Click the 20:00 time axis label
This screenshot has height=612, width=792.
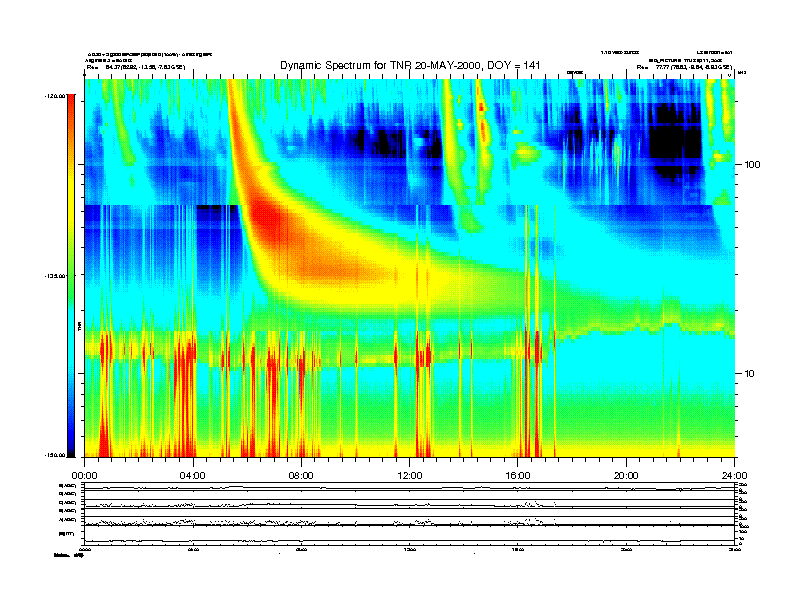626,476
